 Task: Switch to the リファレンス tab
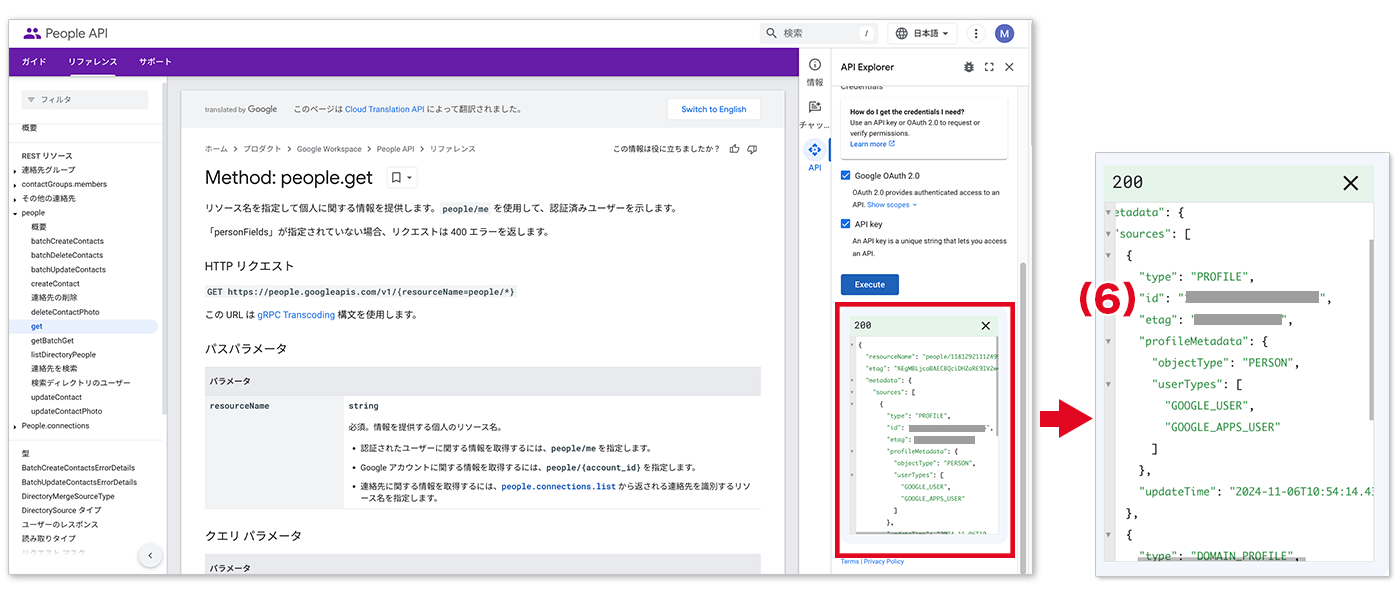tap(93, 62)
